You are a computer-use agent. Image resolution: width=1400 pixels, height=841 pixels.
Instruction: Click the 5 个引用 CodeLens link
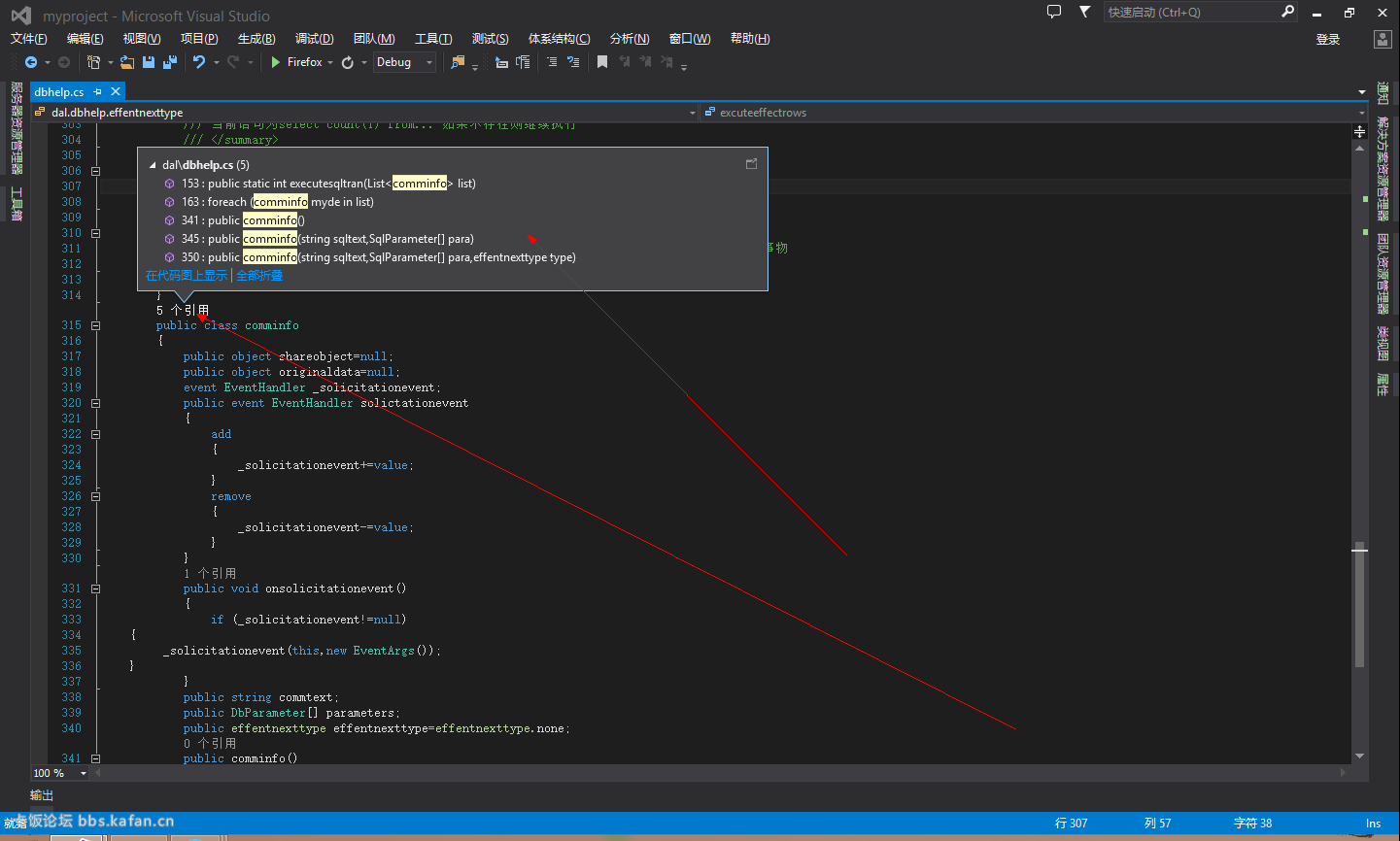[x=183, y=311]
